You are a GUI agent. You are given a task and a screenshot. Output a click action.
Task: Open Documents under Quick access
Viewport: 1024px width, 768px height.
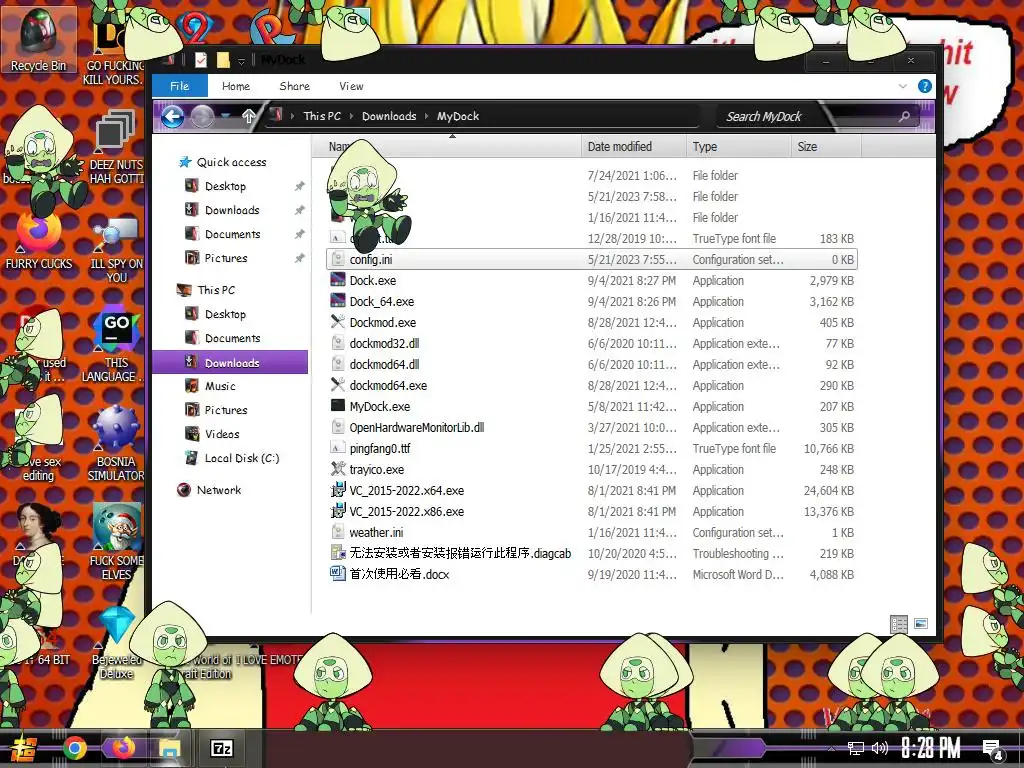pos(232,234)
